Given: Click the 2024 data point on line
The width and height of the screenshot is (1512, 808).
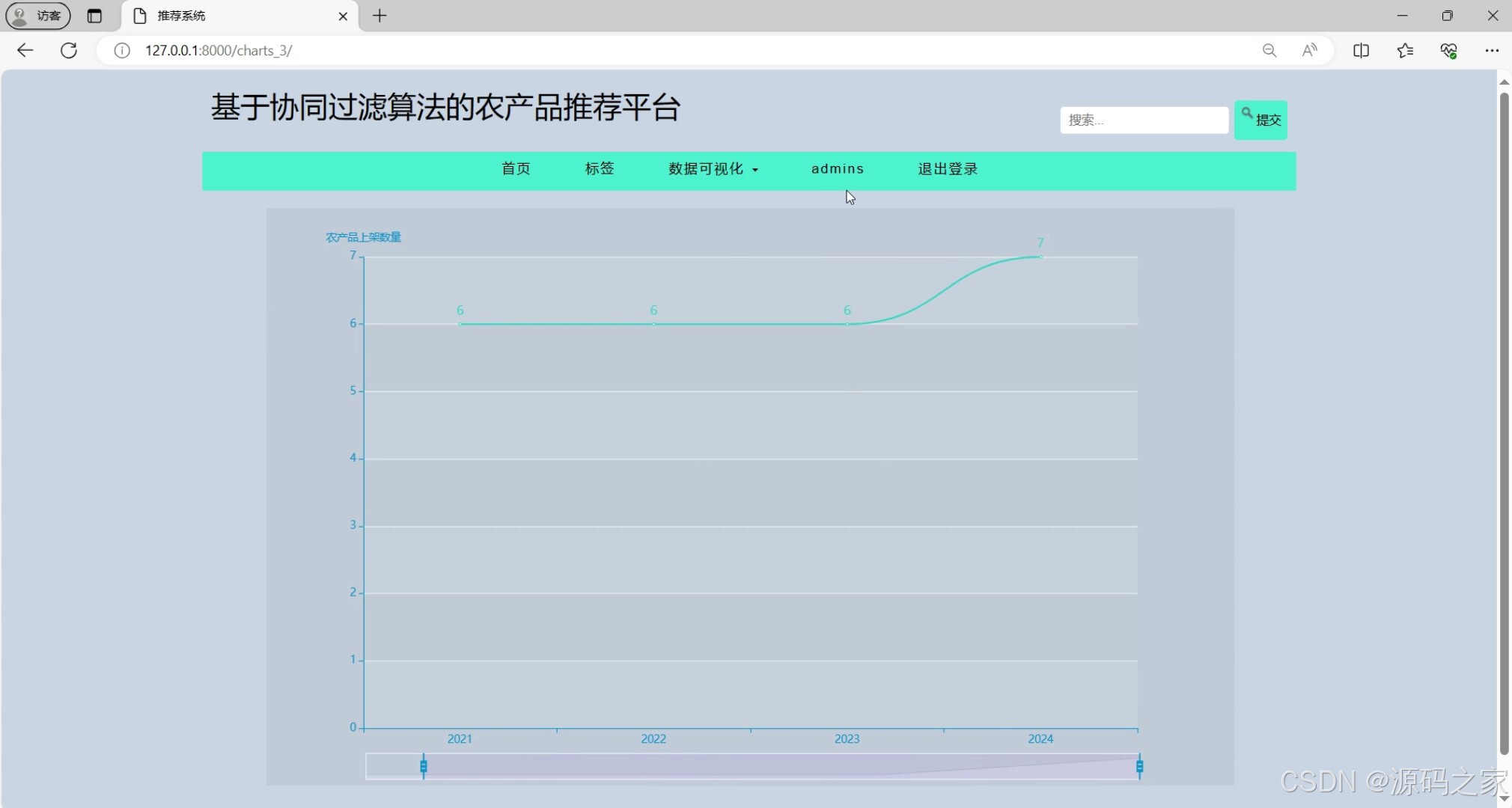Looking at the screenshot, I should (1040, 257).
